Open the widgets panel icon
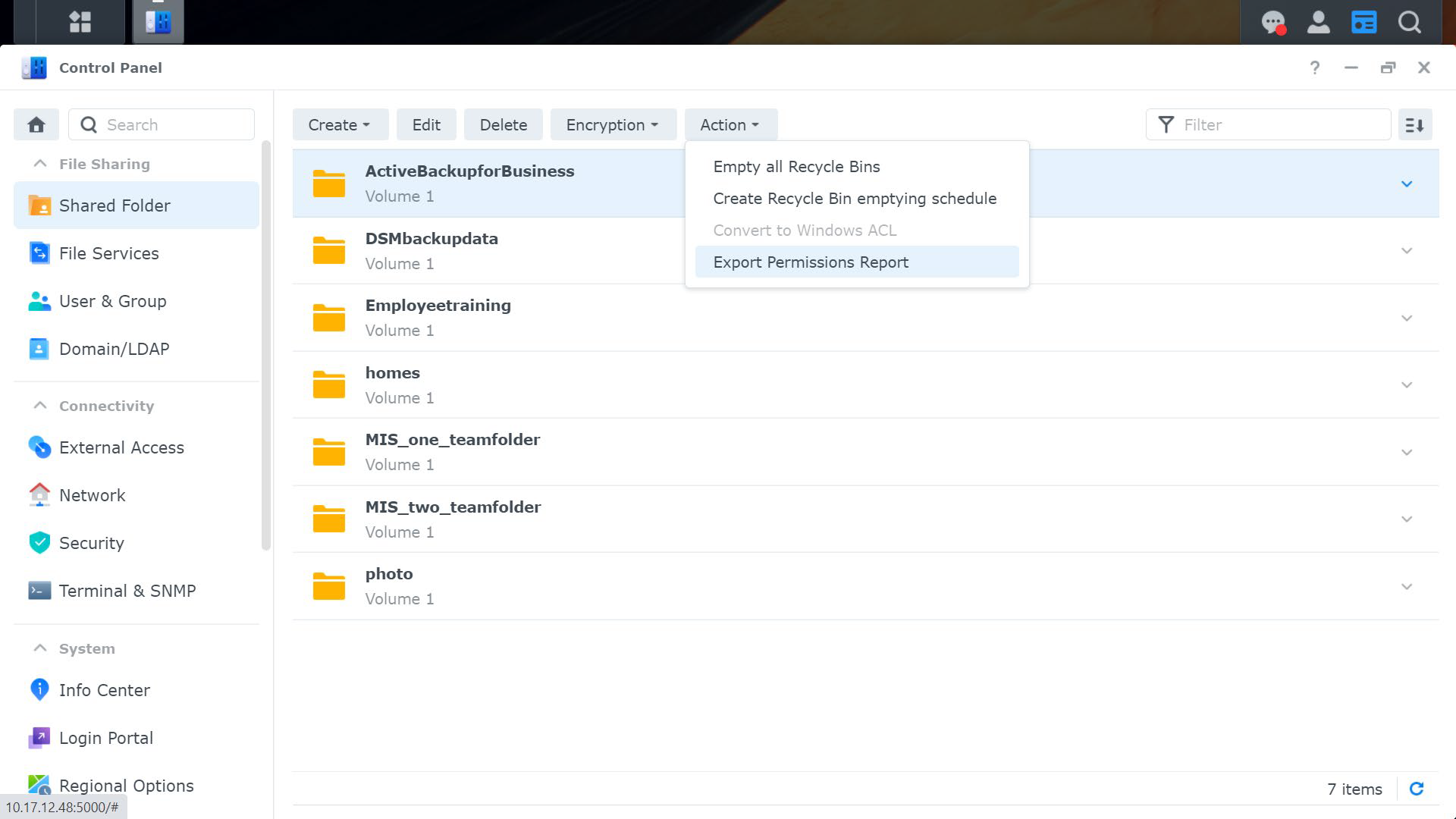The image size is (1456, 819). [x=1363, y=21]
